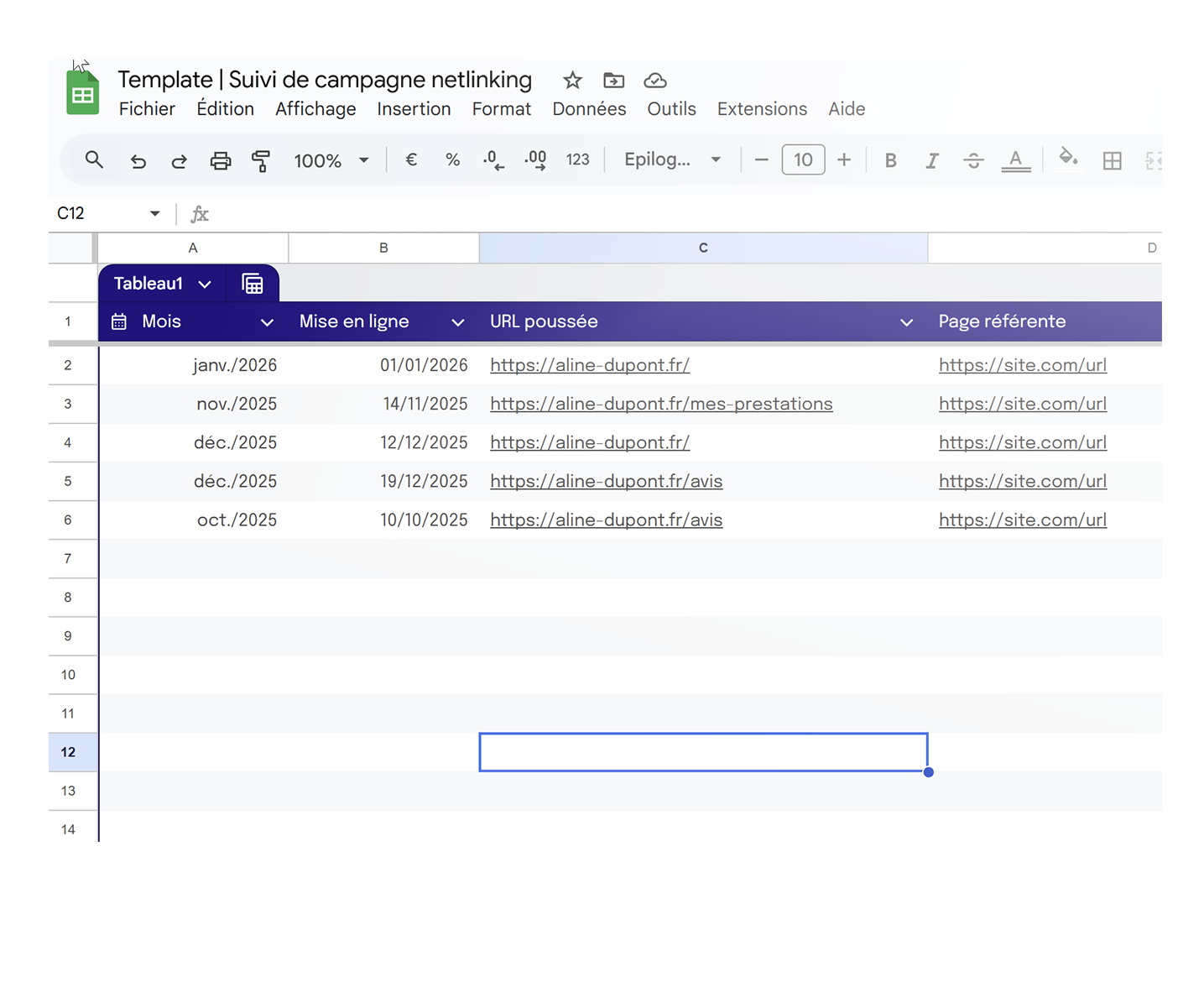The height and width of the screenshot is (998, 1204).
Task: Expand the Tableau1 table options chevron
Action: 205,285
